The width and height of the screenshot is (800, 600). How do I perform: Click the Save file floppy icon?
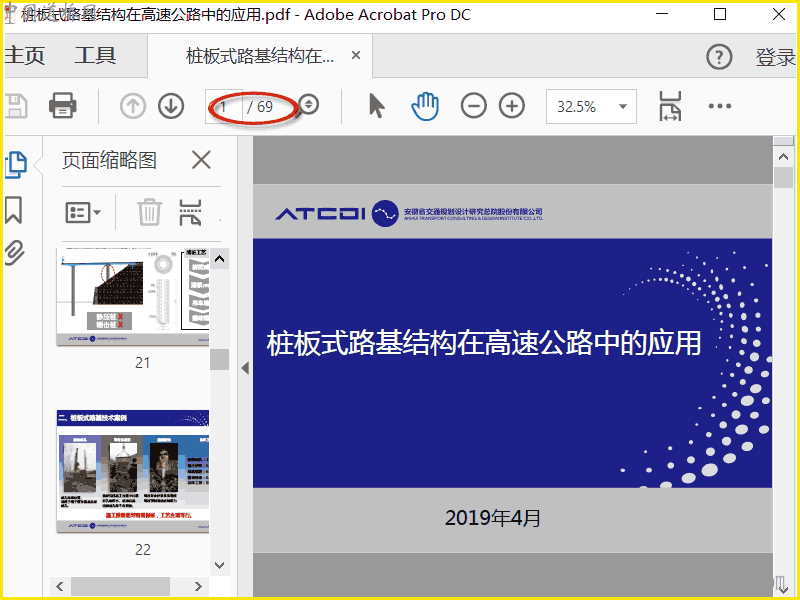click(15, 106)
